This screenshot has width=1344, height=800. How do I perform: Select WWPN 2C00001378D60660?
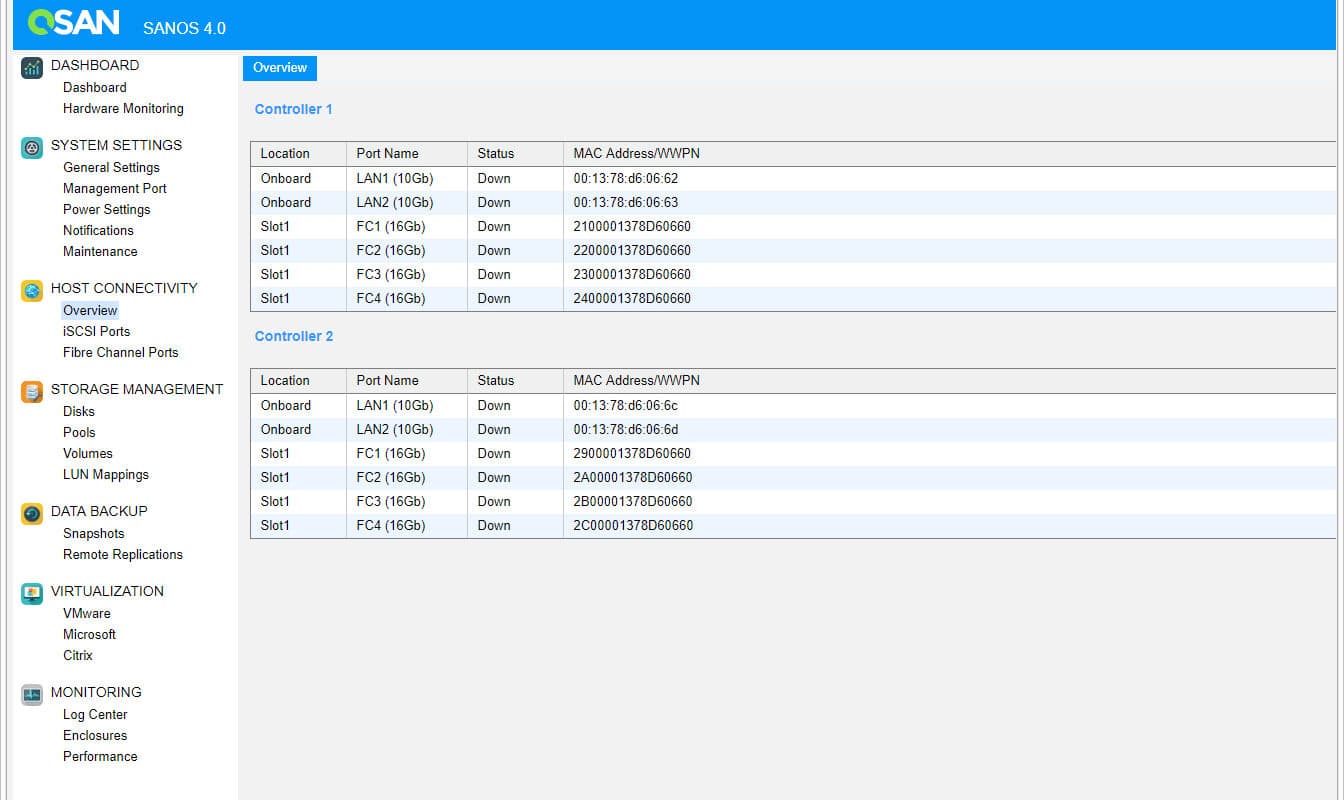click(633, 525)
